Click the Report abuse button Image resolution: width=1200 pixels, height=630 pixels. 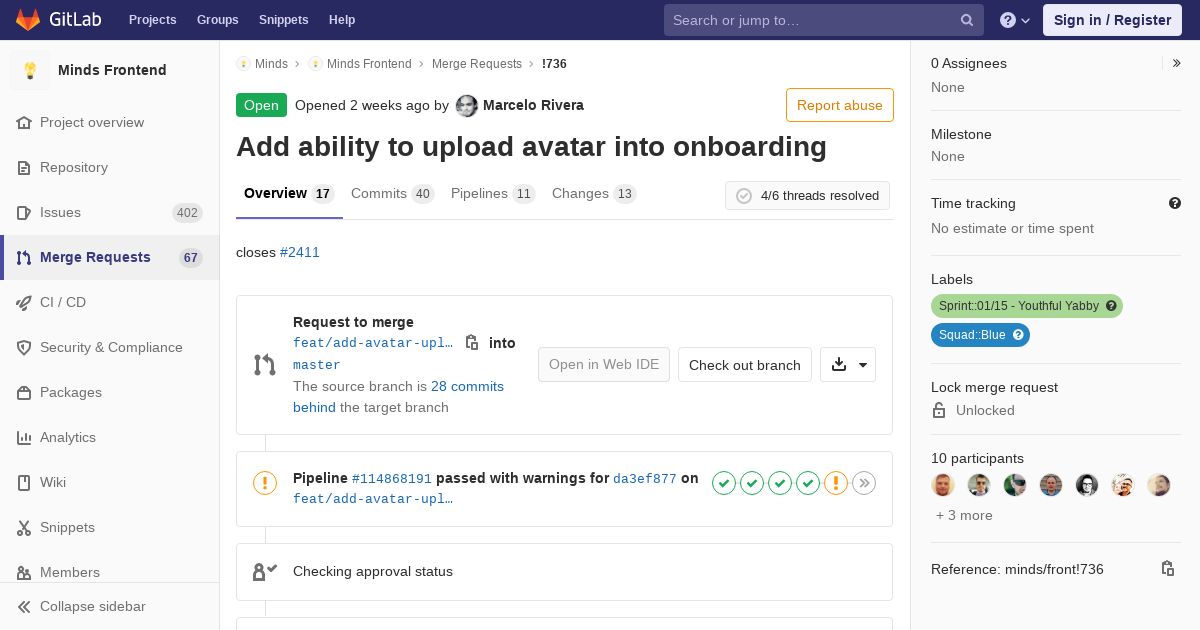840,105
